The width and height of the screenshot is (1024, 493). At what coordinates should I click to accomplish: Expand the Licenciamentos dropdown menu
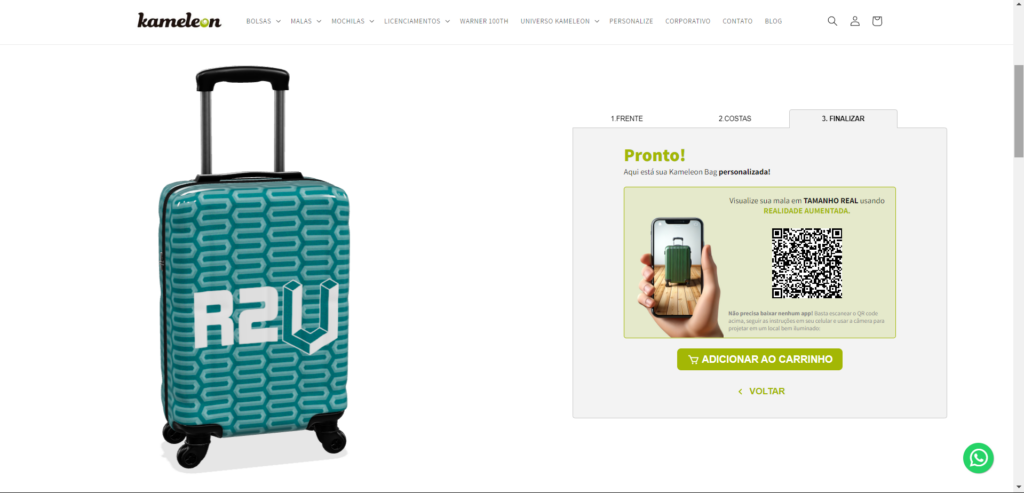[x=417, y=21]
